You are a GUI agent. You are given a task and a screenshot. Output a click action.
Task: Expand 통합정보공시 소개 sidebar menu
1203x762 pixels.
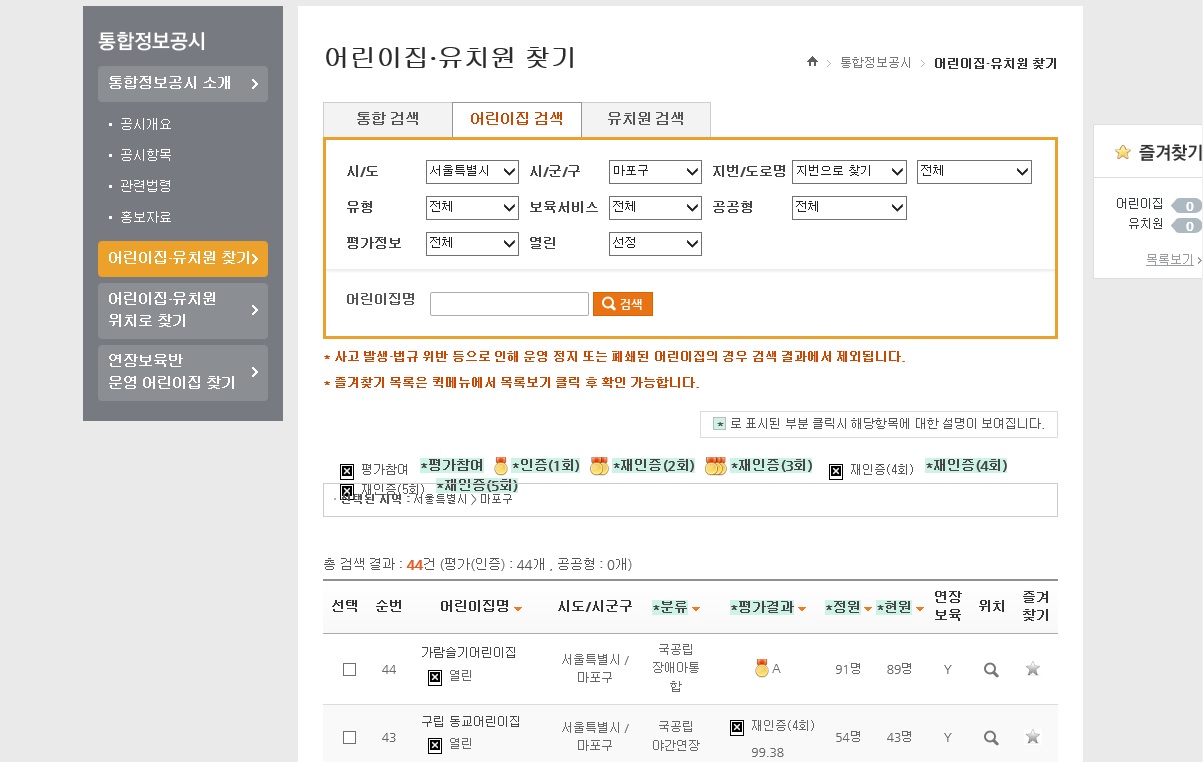(x=183, y=84)
